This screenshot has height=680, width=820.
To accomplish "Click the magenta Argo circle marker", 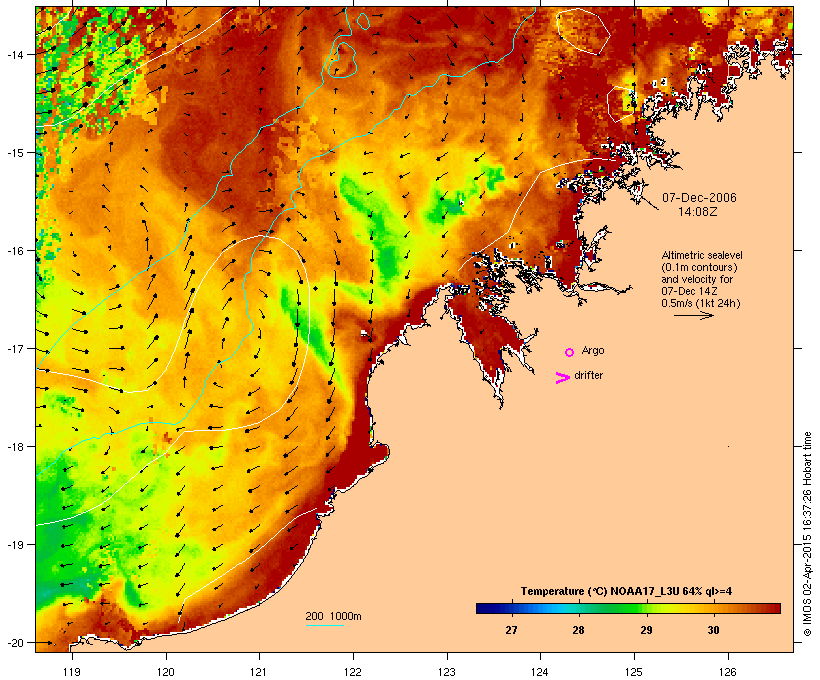I will (570, 352).
